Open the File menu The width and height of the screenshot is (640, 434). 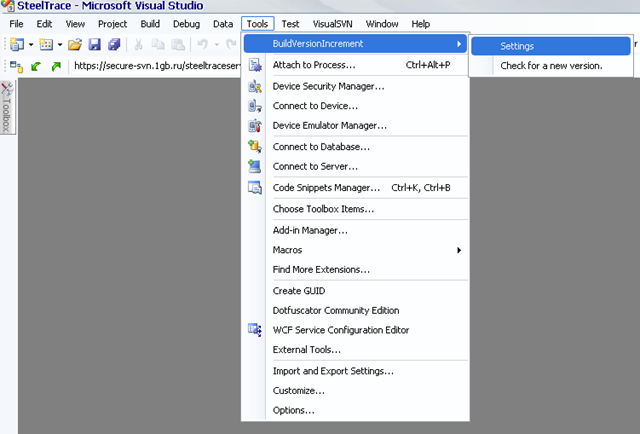coord(16,24)
